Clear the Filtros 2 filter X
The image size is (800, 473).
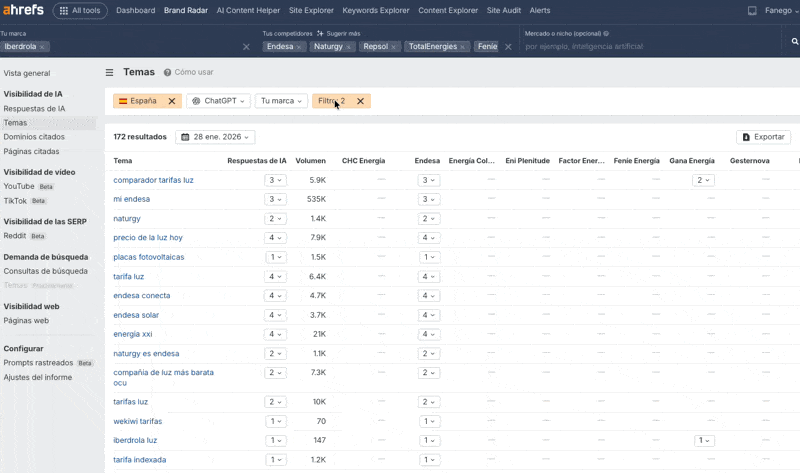click(x=361, y=101)
